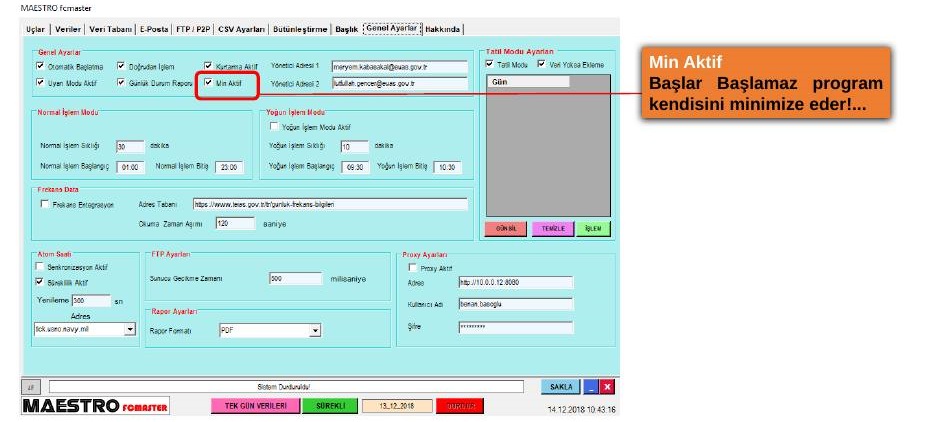Click the TEK GÜN VERİLERİ button
Image resolution: width=934 pixels, height=422 pixels.
click(x=254, y=406)
